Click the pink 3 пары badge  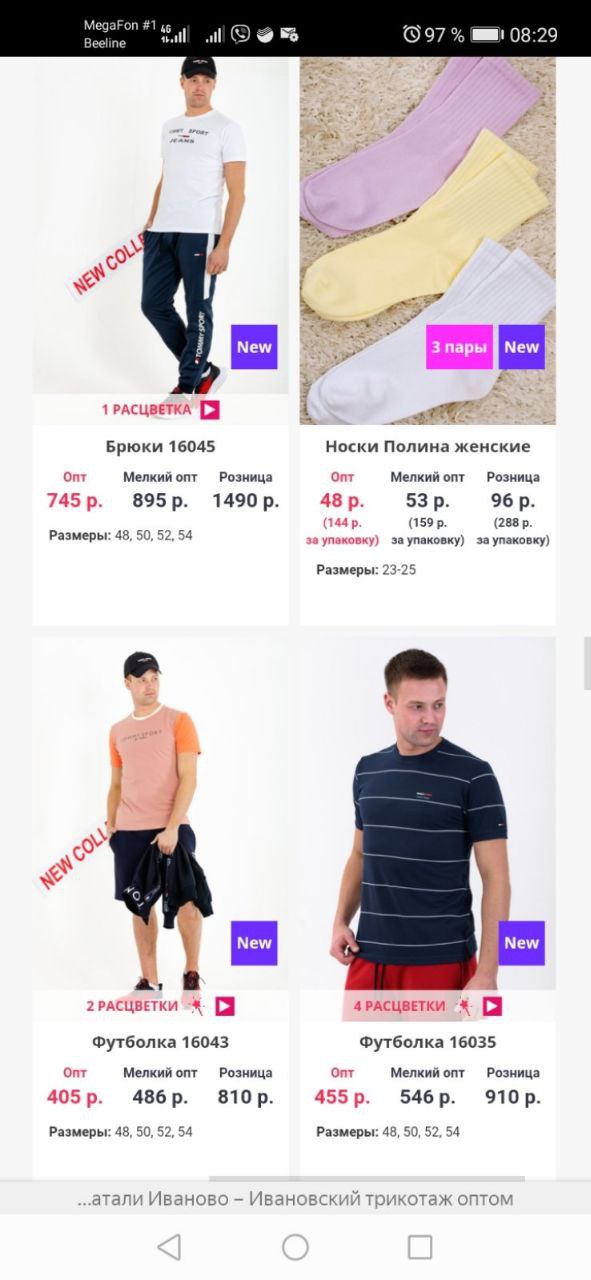click(x=459, y=347)
